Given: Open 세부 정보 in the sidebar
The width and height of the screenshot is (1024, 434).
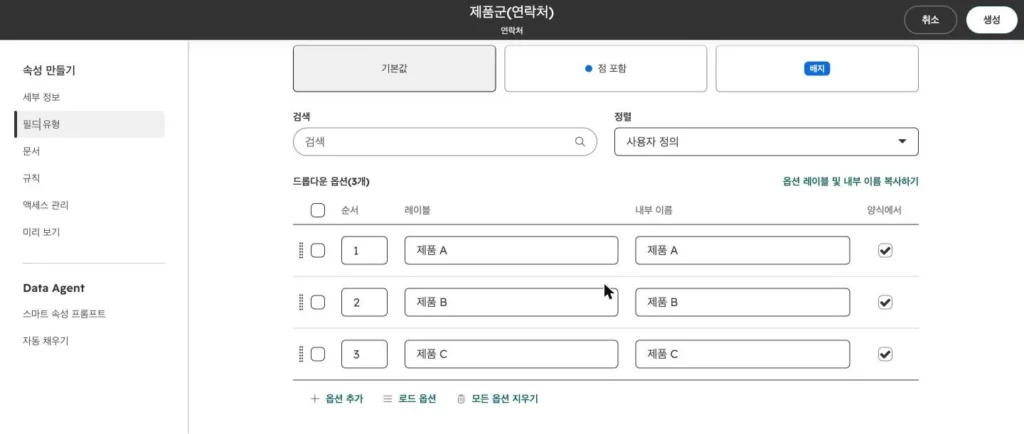Looking at the screenshot, I should pos(41,97).
